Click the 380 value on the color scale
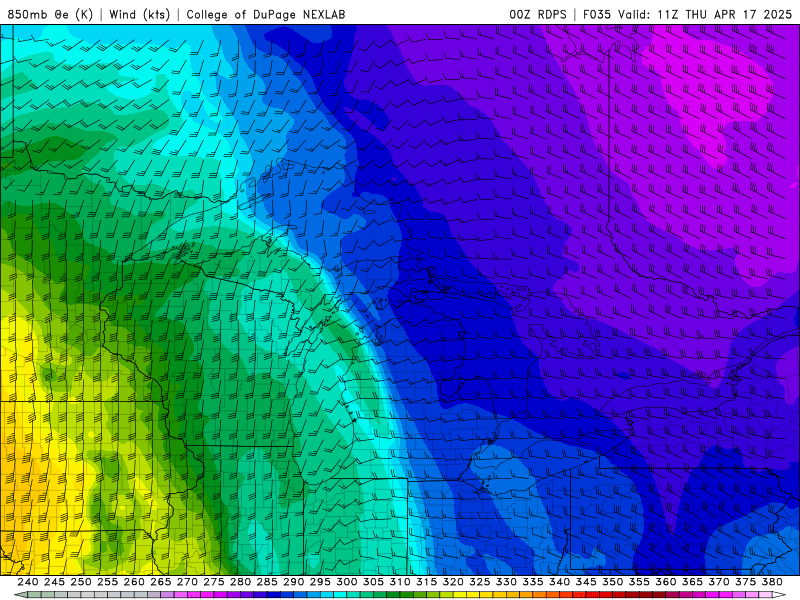Screen dimensions: 800x600 click(772, 582)
